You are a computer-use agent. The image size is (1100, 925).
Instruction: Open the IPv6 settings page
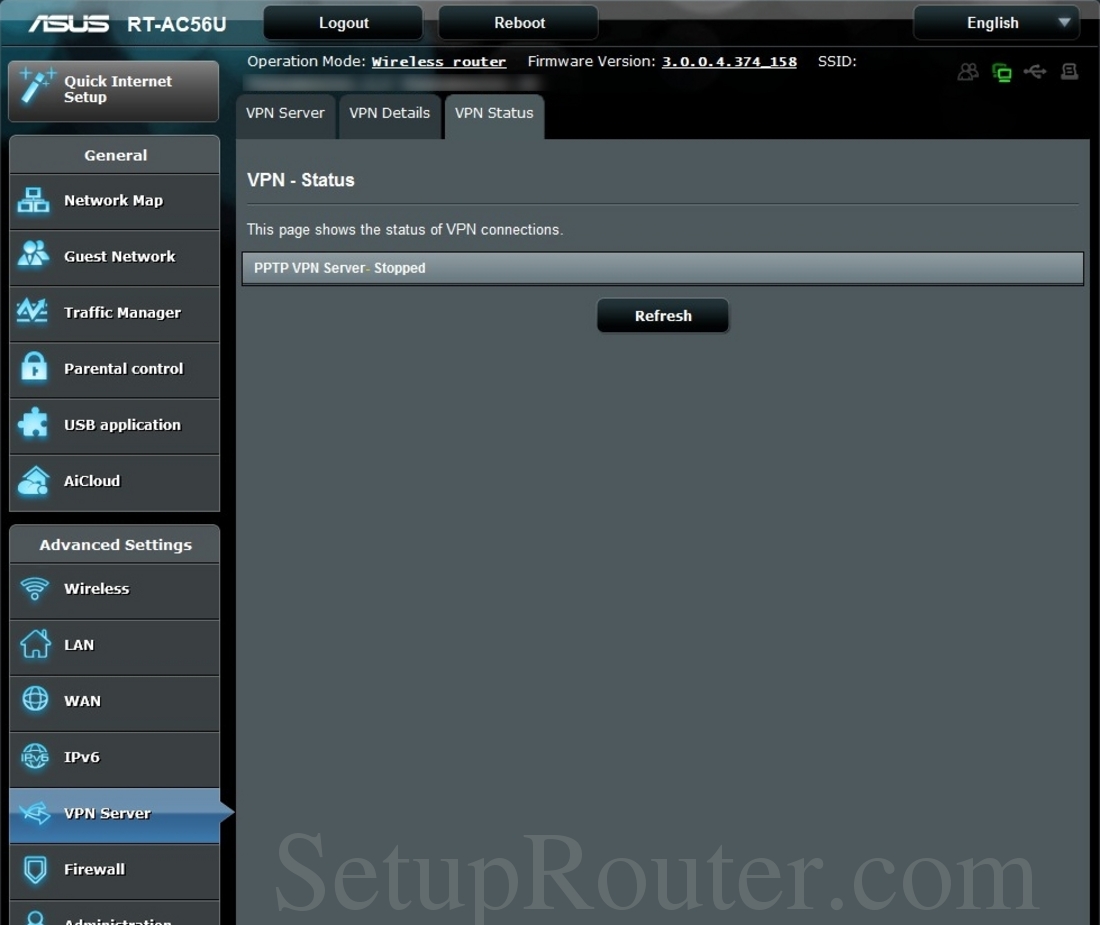point(114,759)
